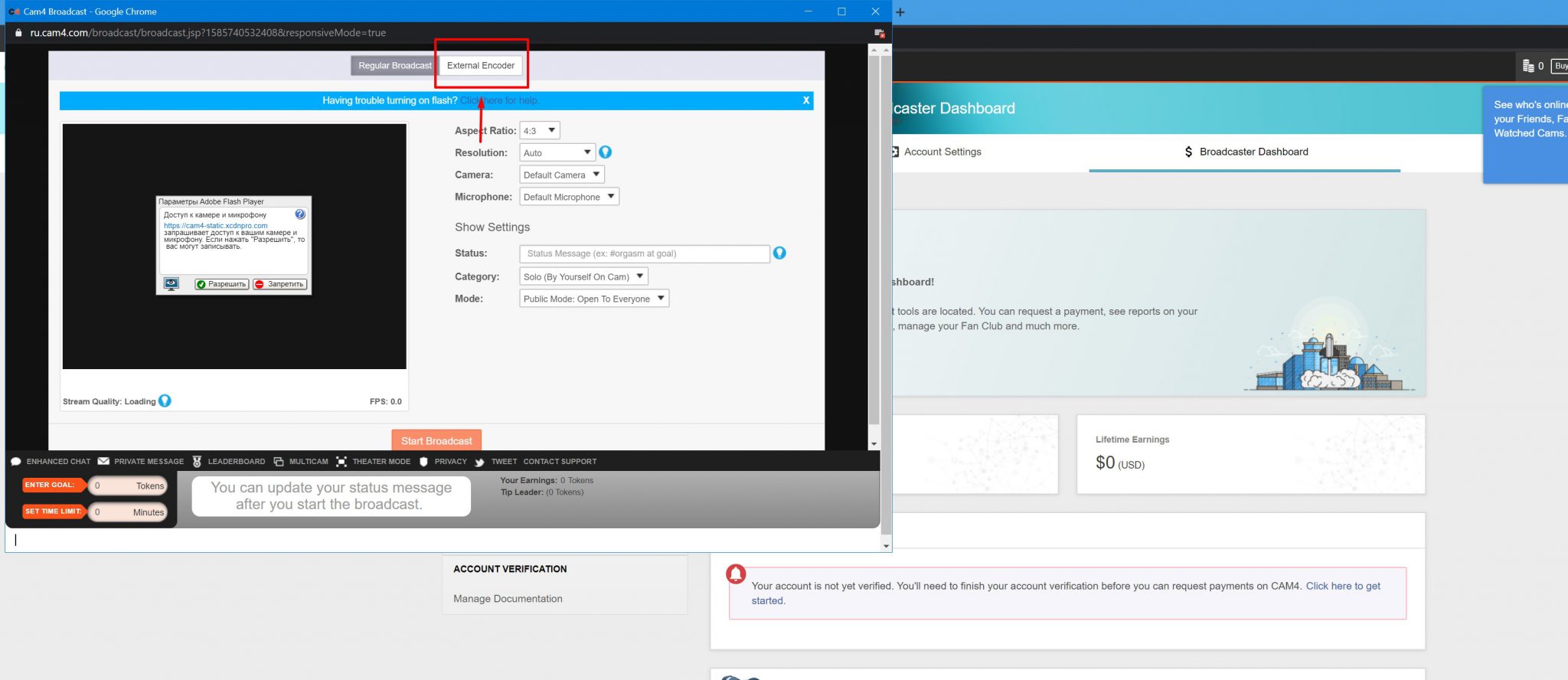Enable Theater Mode in the toolbar
The width and height of the screenshot is (1568, 680).
[x=341, y=462]
